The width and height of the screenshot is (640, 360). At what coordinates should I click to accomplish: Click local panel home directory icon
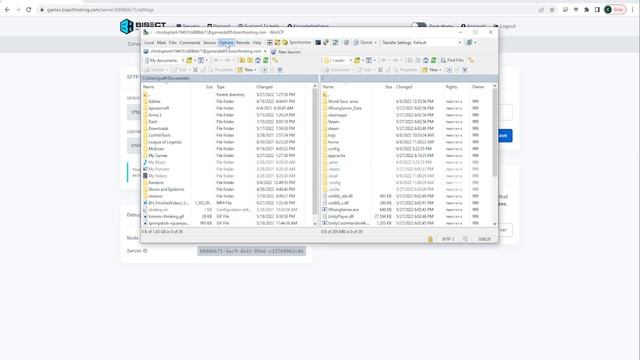258,60
